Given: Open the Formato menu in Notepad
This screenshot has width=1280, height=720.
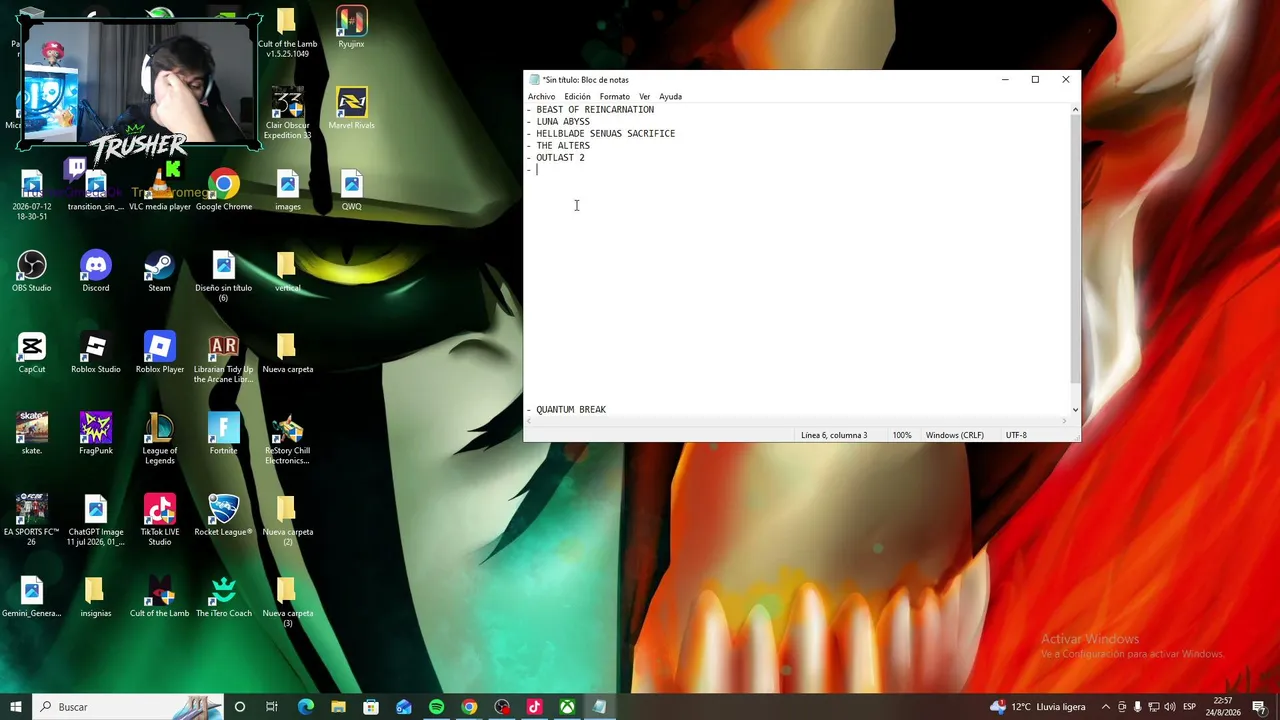Looking at the screenshot, I should point(614,97).
